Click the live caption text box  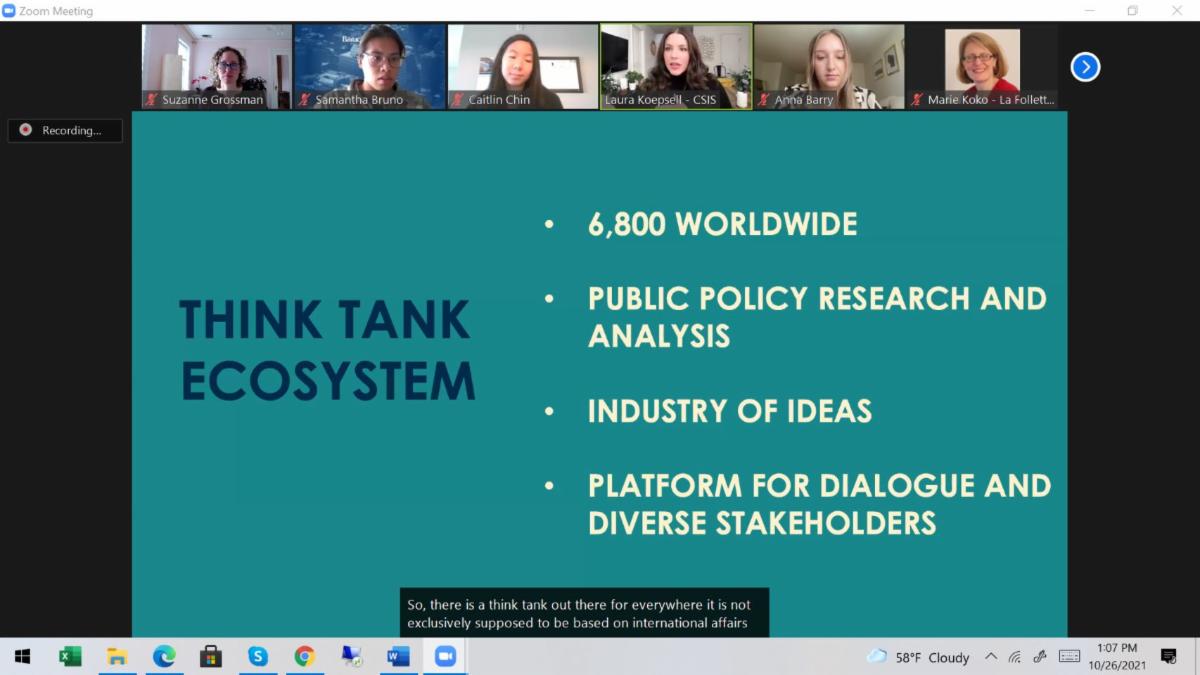(x=584, y=613)
